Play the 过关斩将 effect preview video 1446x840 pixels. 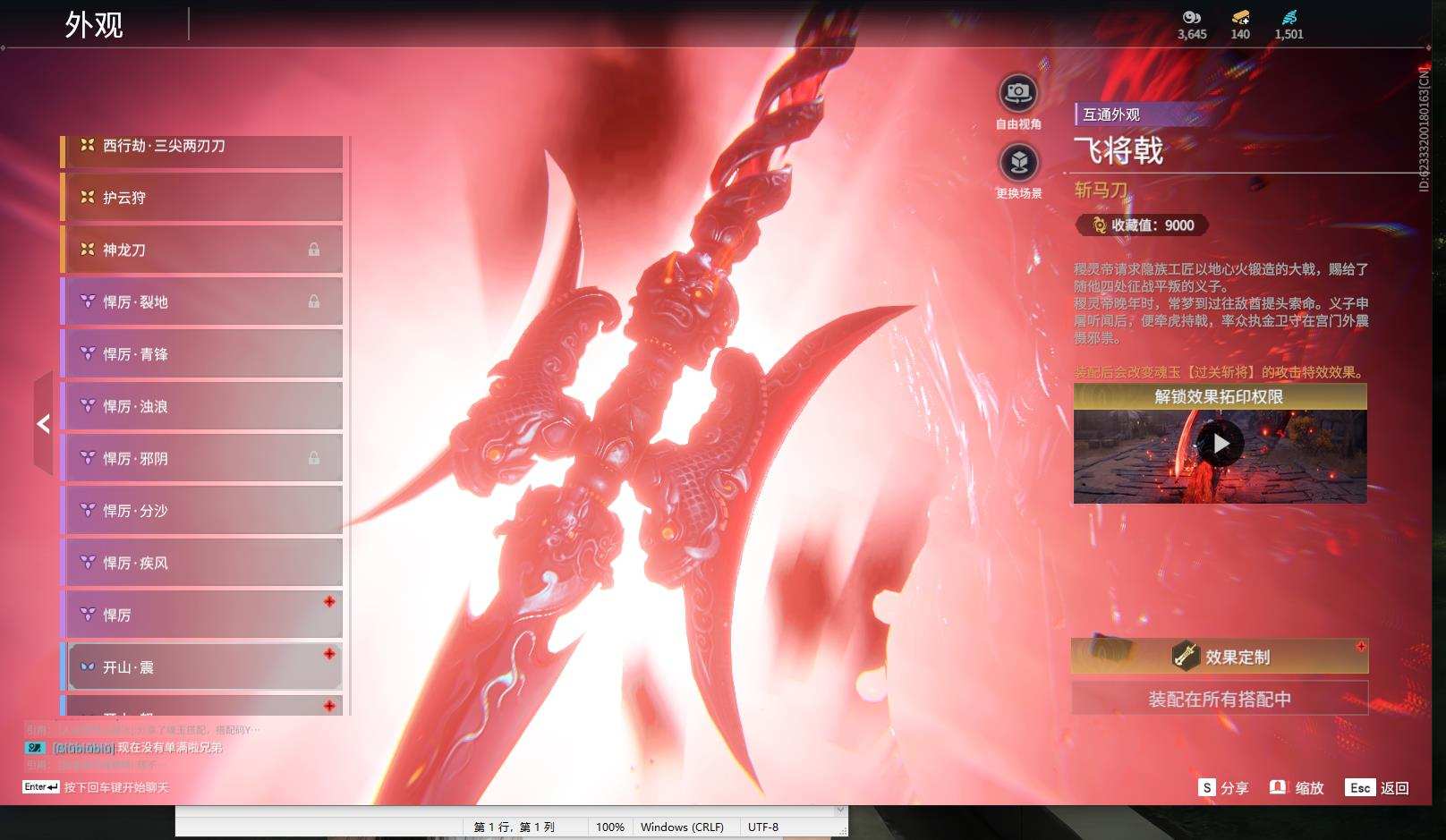(x=1221, y=444)
